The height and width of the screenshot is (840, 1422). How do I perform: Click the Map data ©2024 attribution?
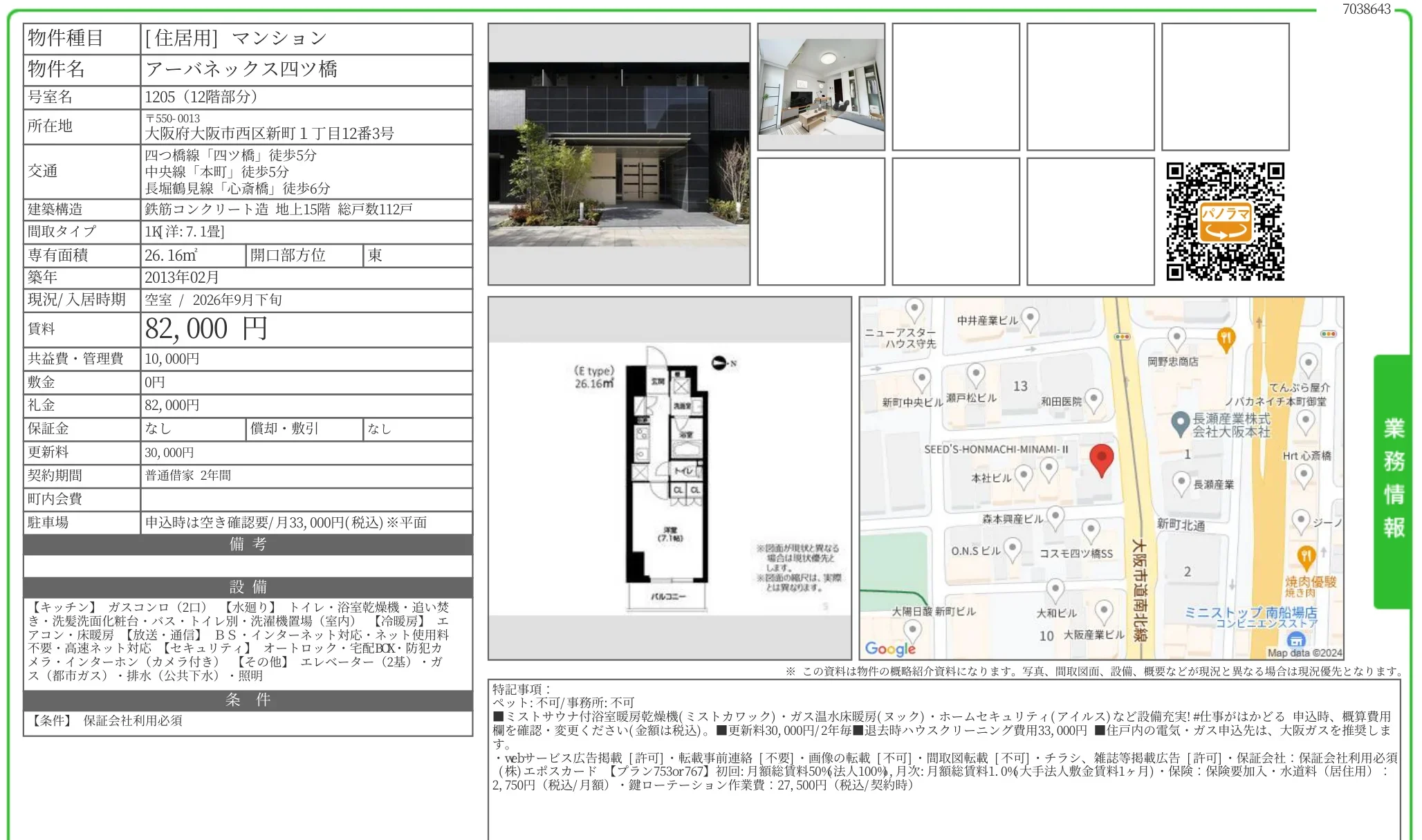(1304, 653)
